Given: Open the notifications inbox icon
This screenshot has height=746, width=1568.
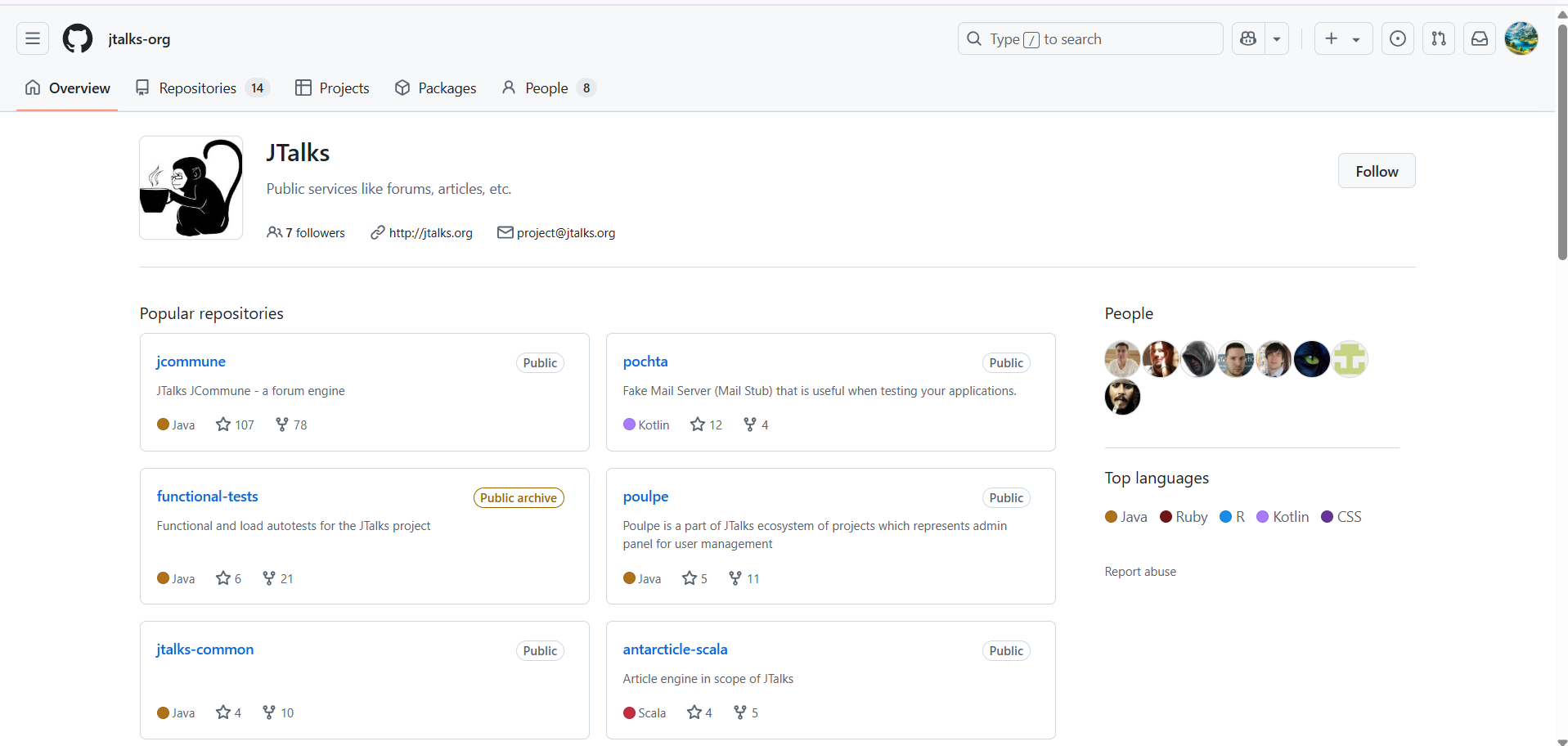Looking at the screenshot, I should tap(1480, 38).
